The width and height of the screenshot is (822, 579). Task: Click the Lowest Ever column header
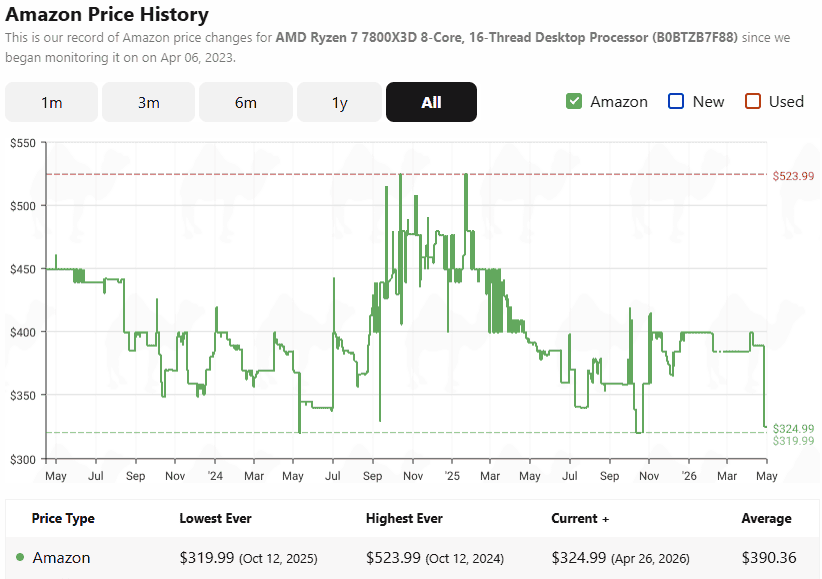215,519
